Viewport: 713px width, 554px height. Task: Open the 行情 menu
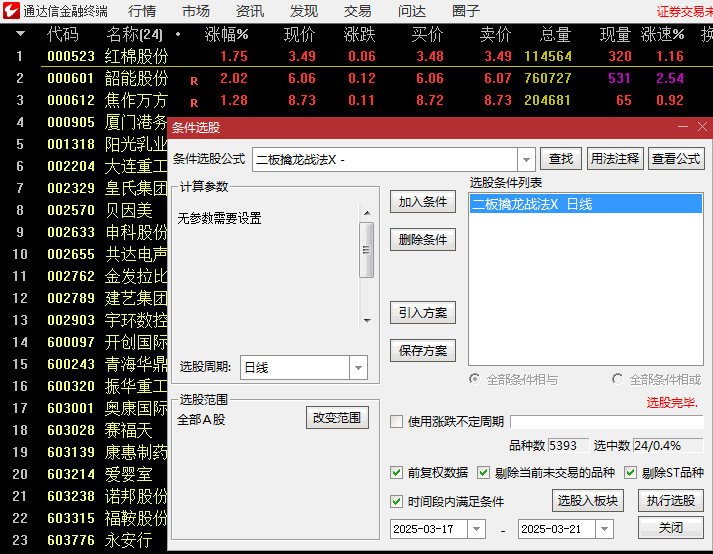tap(142, 11)
